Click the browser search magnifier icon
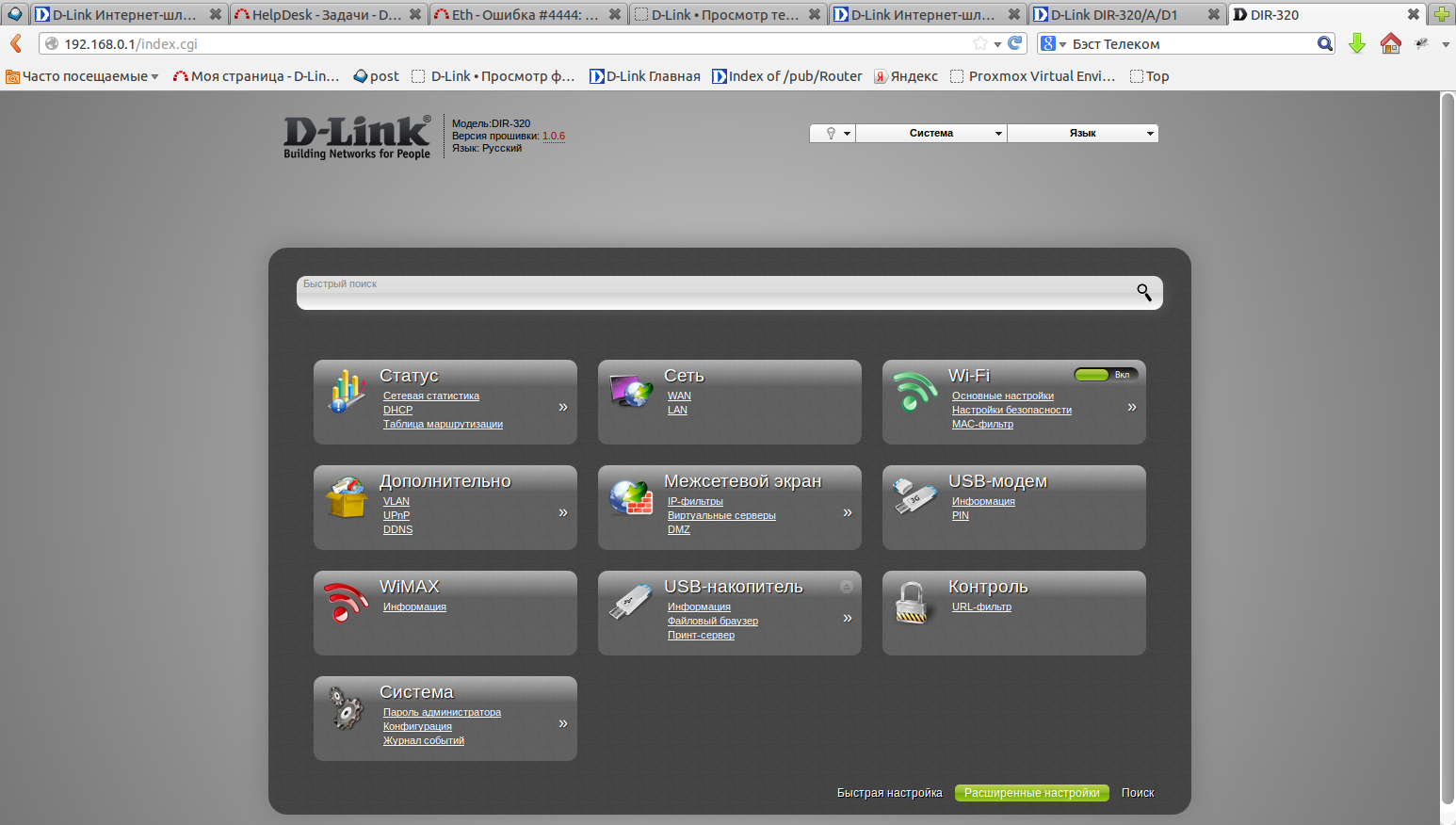The width and height of the screenshot is (1456, 825). 1325,43
